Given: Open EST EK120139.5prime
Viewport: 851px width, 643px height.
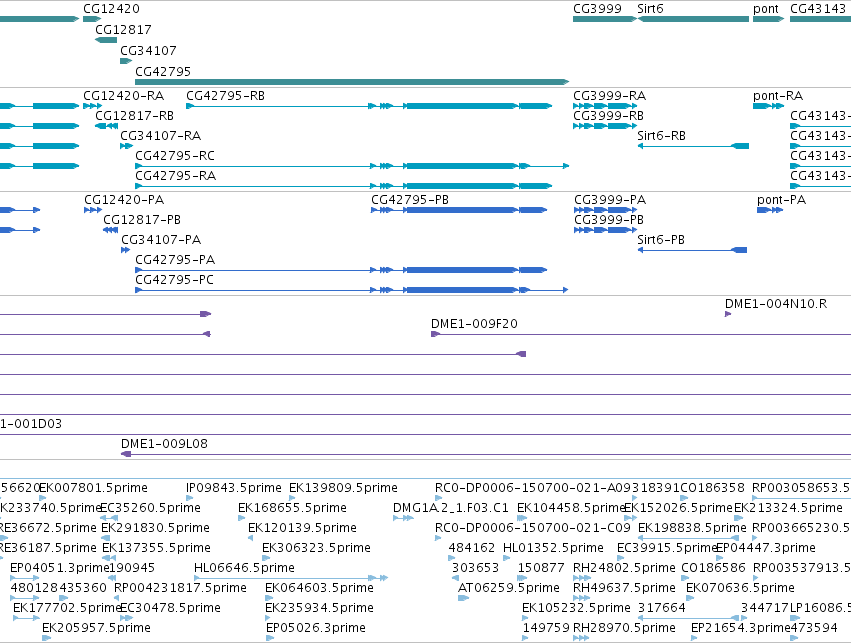Looking at the screenshot, I should pyautogui.click(x=302, y=529).
